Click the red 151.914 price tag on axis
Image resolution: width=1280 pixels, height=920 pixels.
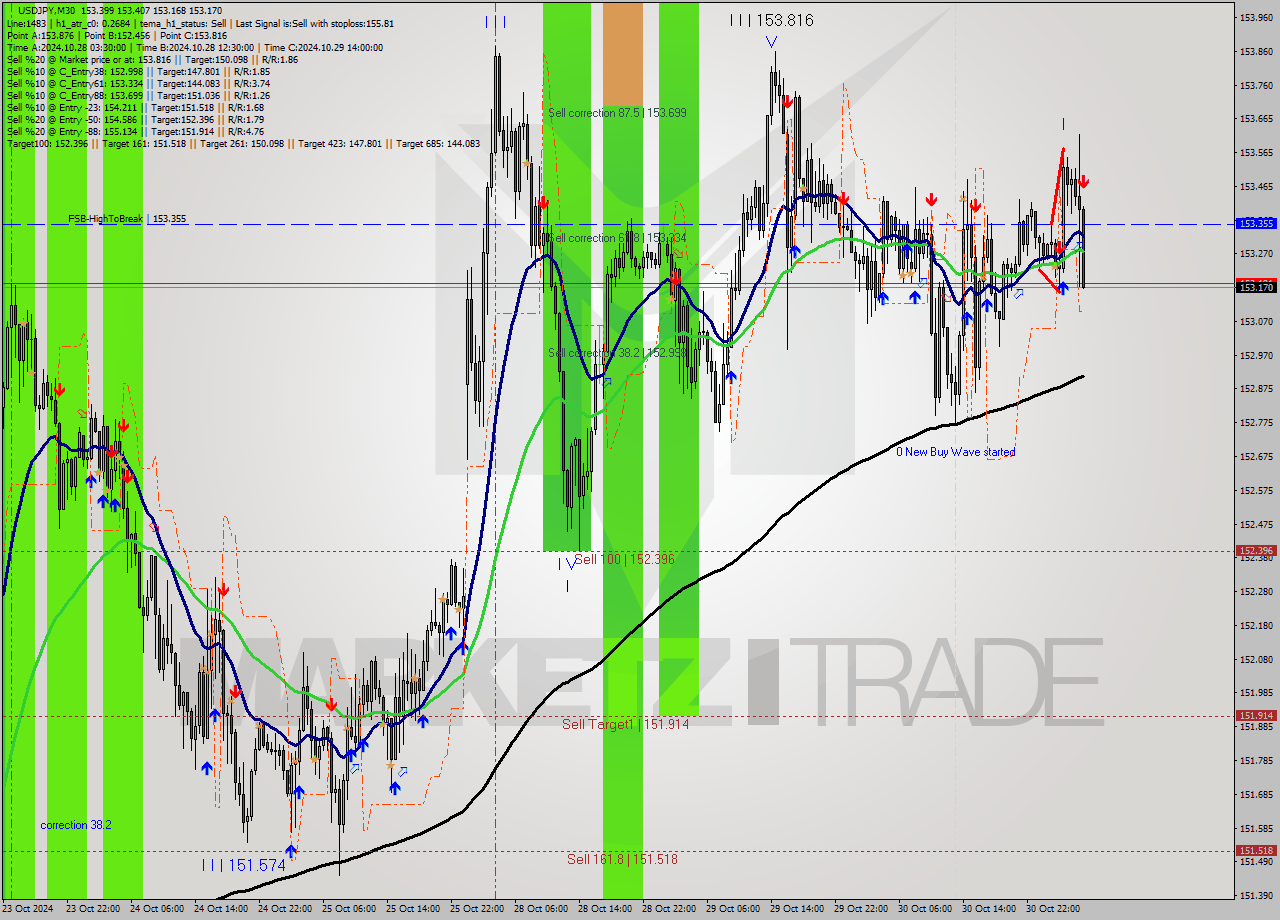[1256, 715]
